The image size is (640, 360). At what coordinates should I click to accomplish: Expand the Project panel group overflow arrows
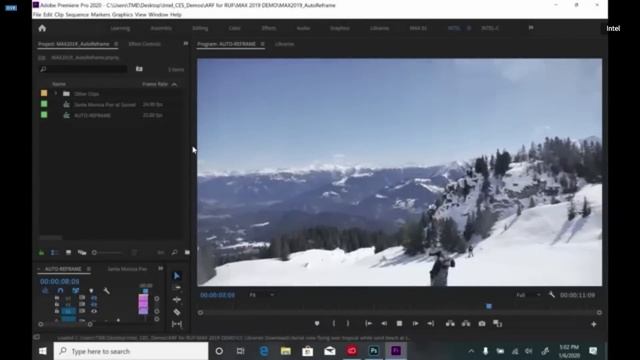[186, 44]
